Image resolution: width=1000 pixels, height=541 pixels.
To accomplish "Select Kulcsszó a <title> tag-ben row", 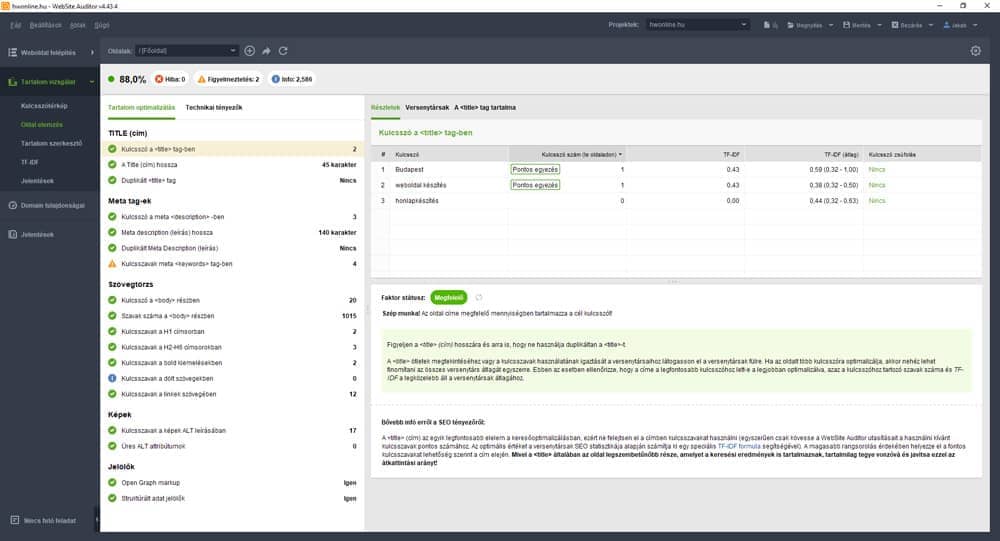I will point(232,149).
